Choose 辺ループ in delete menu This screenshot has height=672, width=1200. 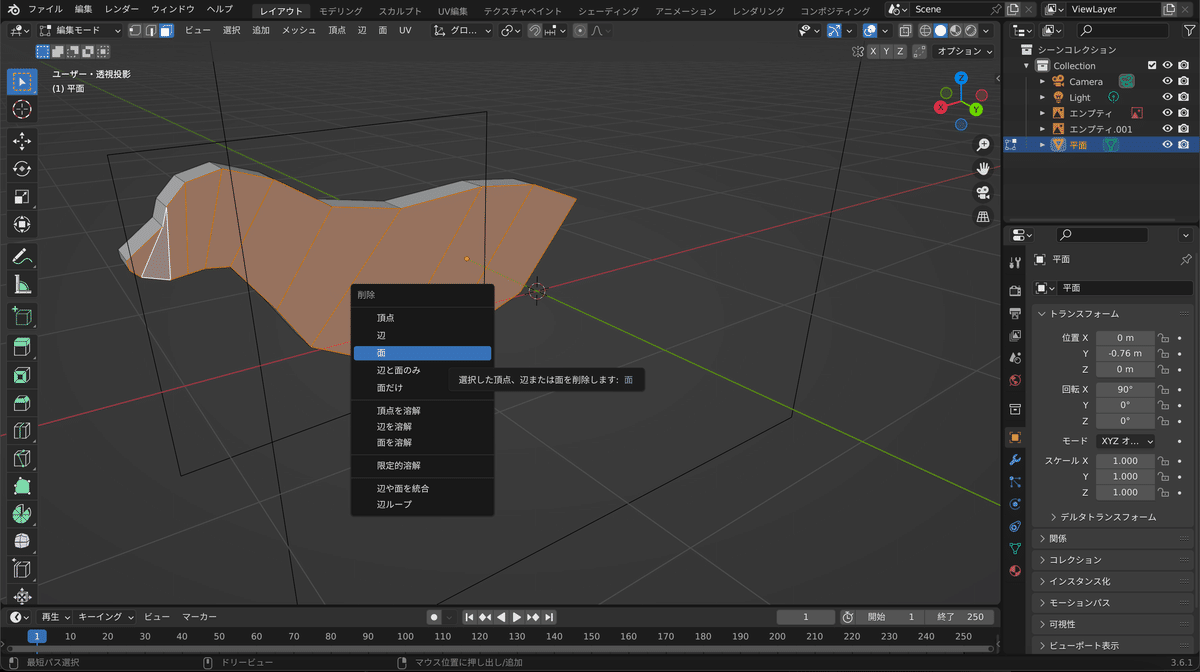tap(422, 504)
